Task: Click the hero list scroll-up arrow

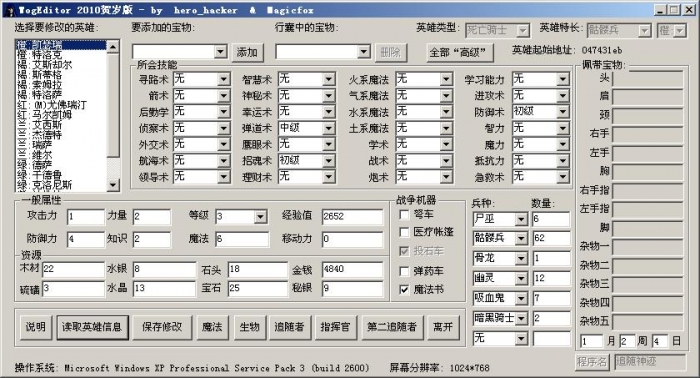Action: tap(113, 46)
